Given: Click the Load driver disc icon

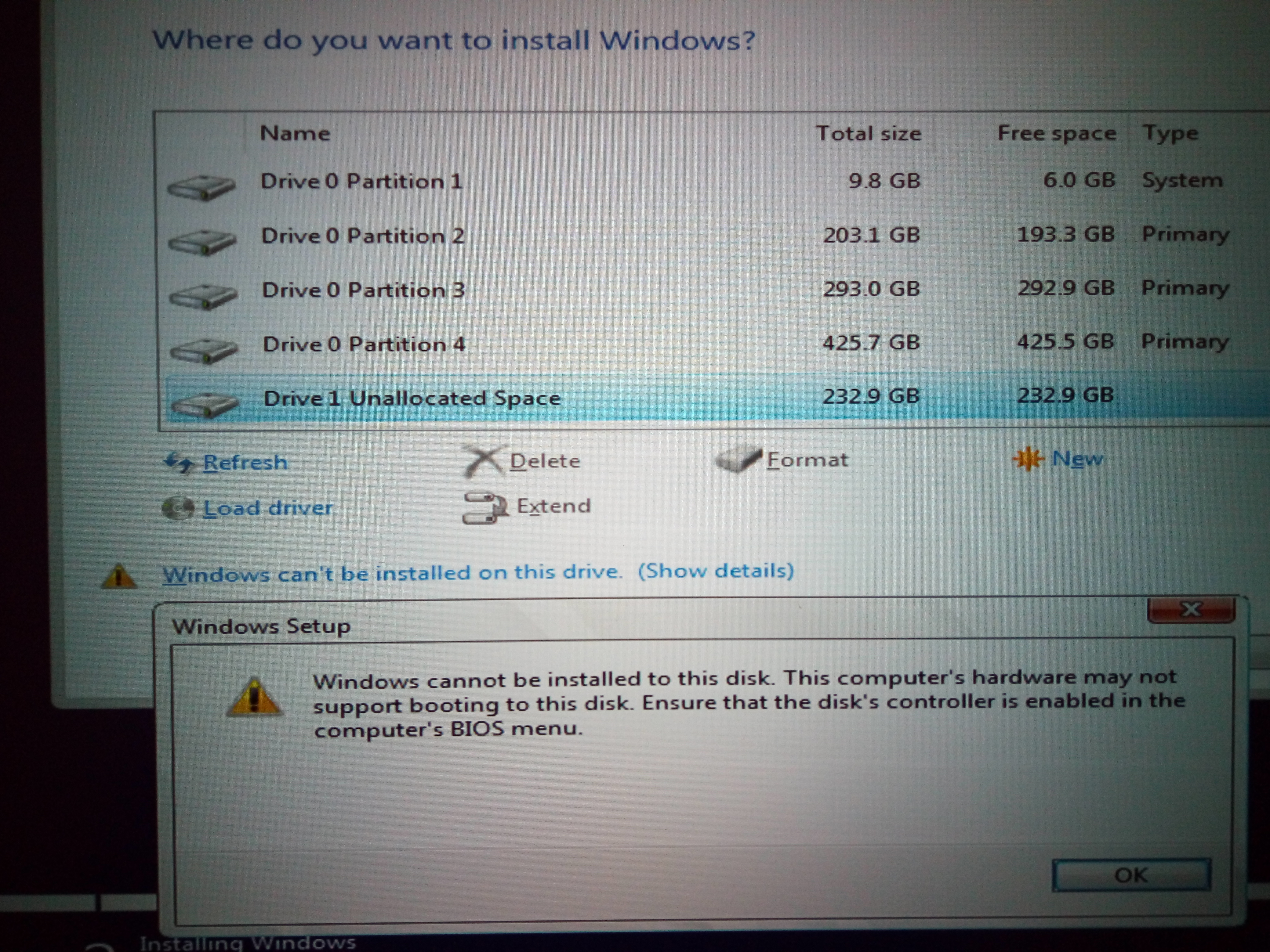Looking at the screenshot, I should (x=178, y=508).
